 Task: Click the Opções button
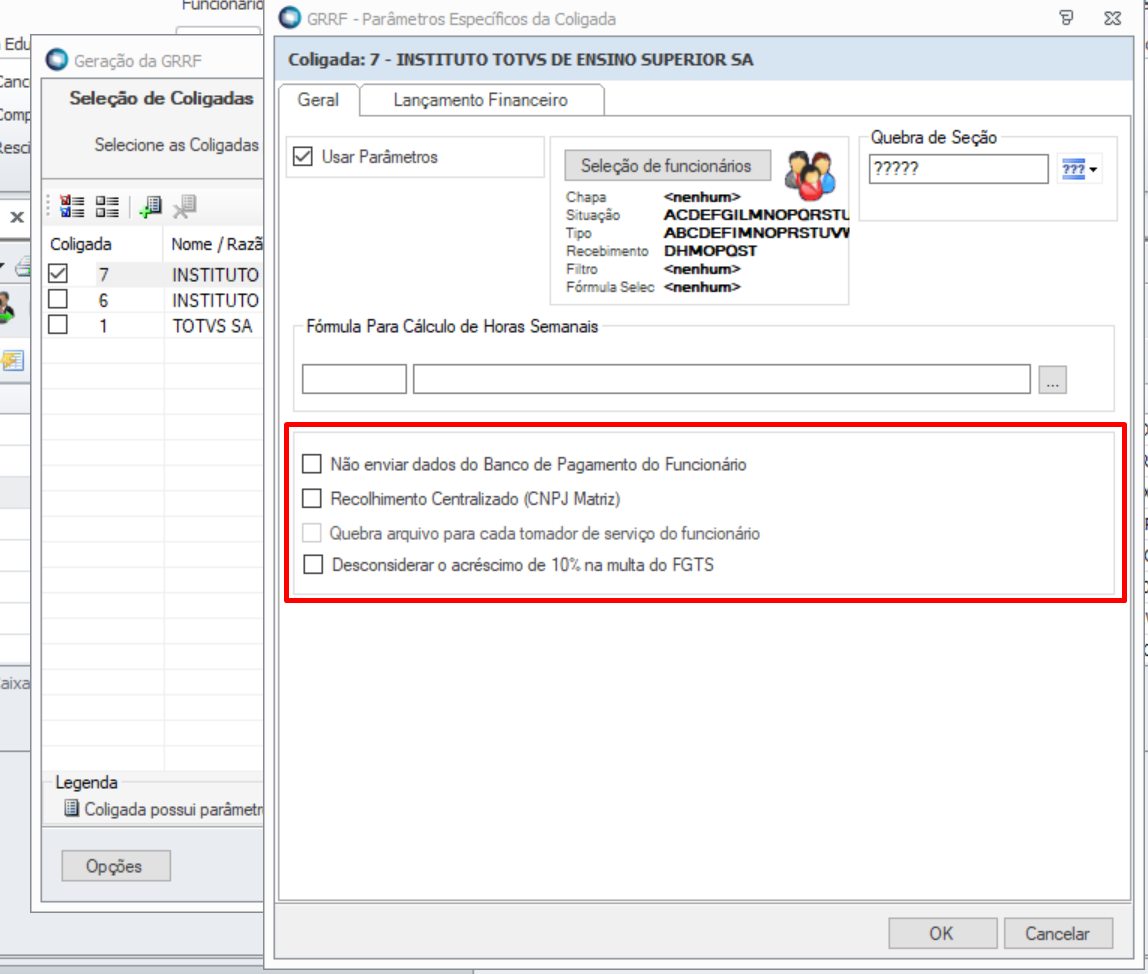point(115,866)
